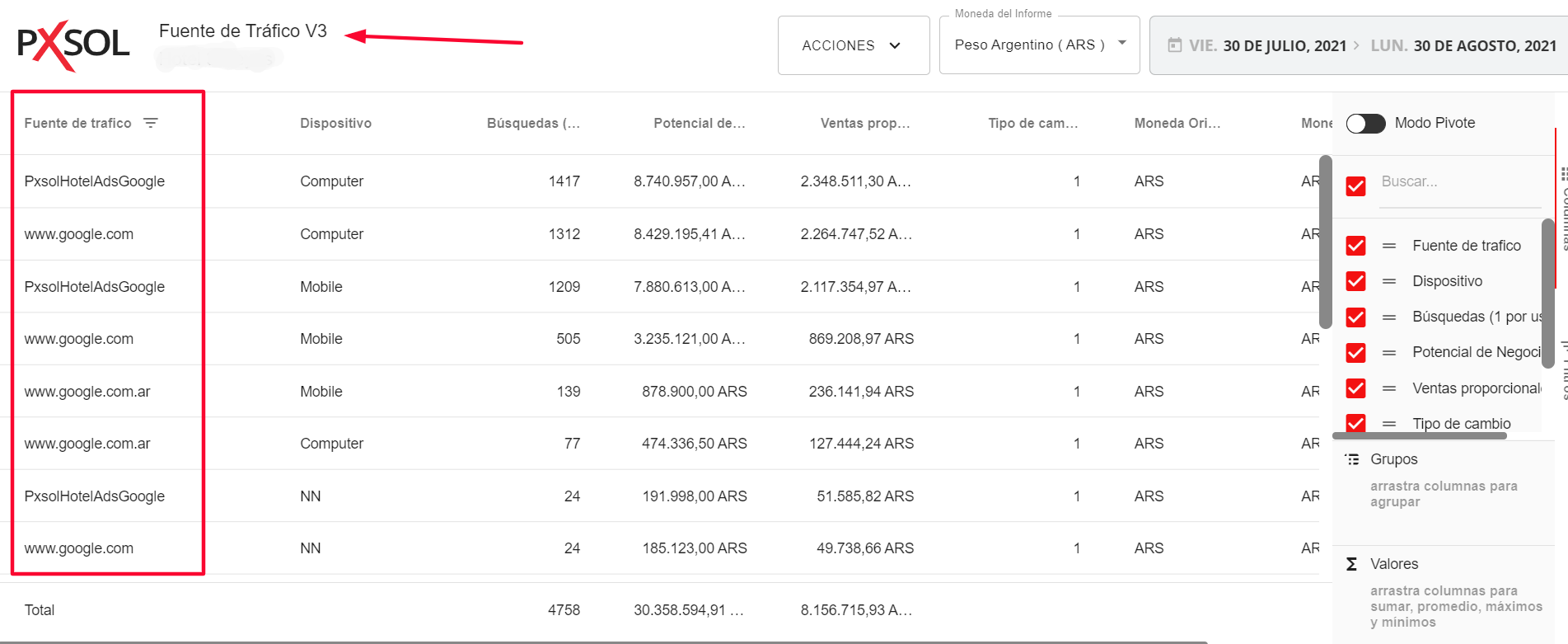The width and height of the screenshot is (1568, 644).
Task: Uncheck the Ventas proporcionales column checkbox
Action: 1355,388
